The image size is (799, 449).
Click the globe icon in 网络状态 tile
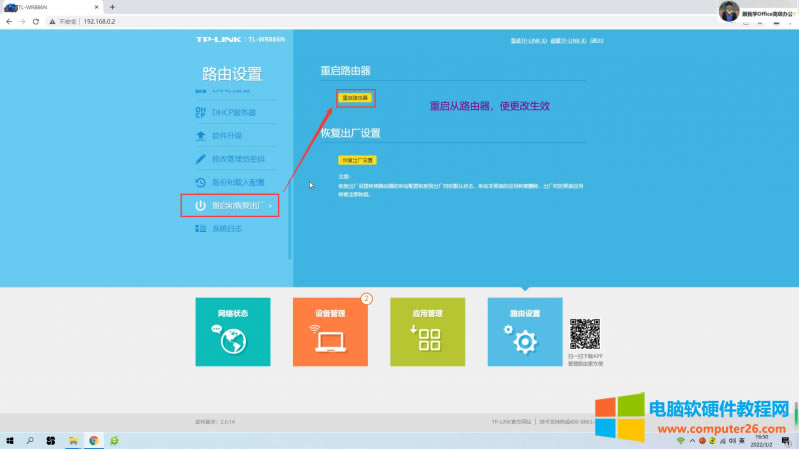pyautogui.click(x=234, y=341)
